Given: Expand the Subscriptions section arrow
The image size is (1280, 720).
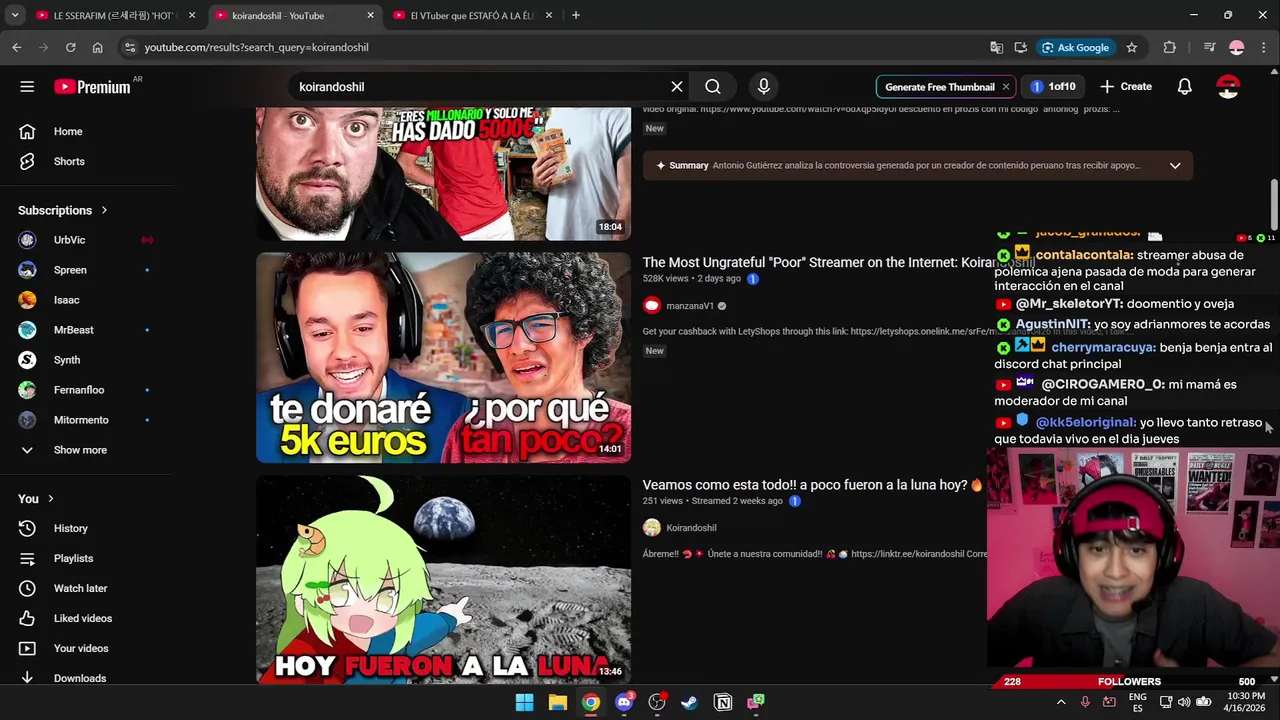Looking at the screenshot, I should 103,211.
